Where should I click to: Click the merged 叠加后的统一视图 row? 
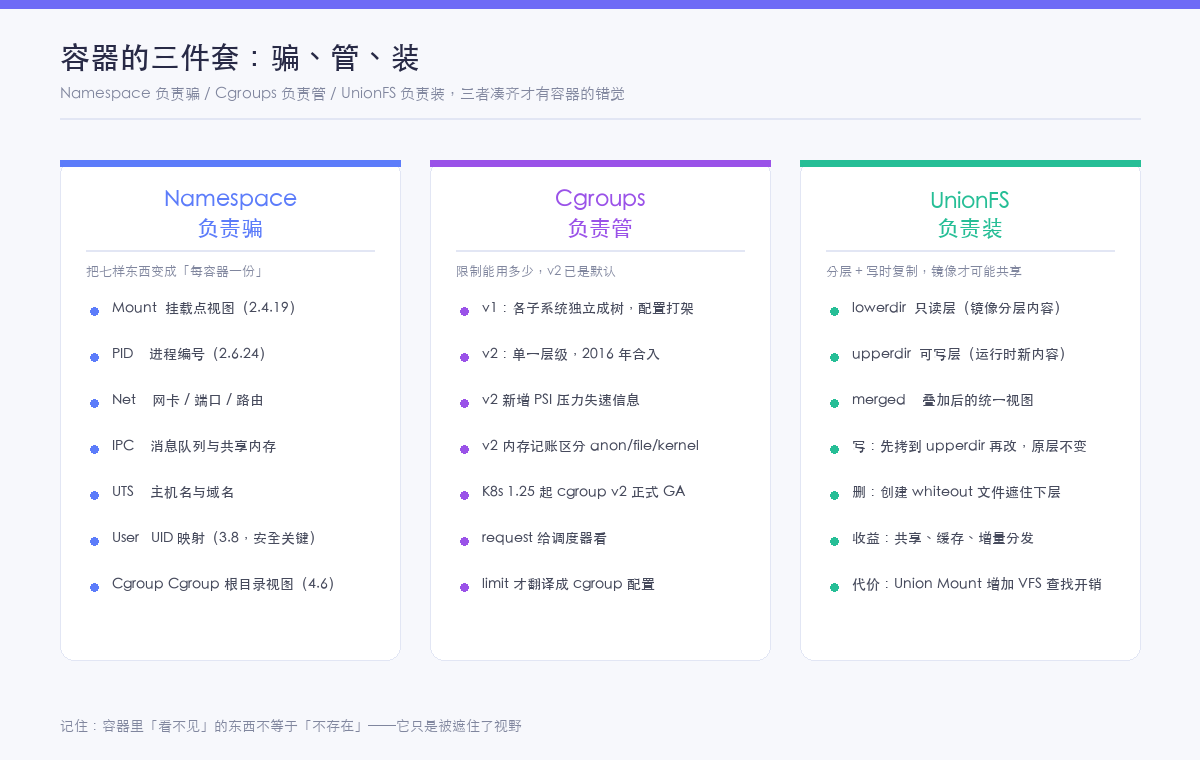click(931, 400)
